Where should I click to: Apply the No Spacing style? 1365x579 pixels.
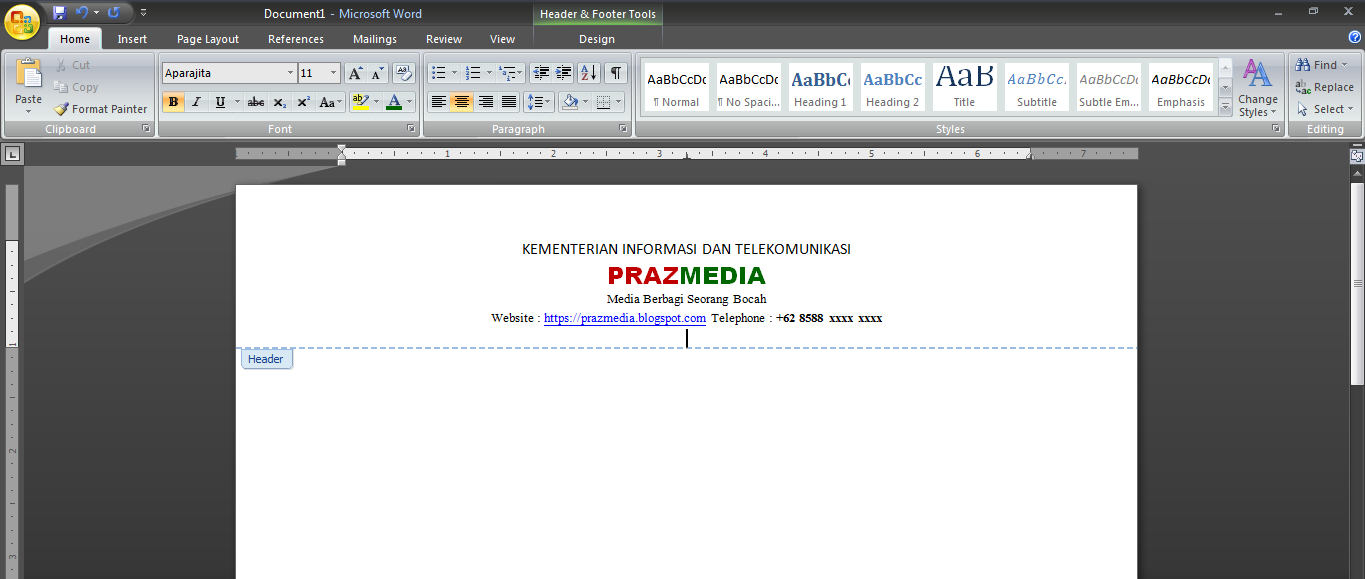coord(749,87)
